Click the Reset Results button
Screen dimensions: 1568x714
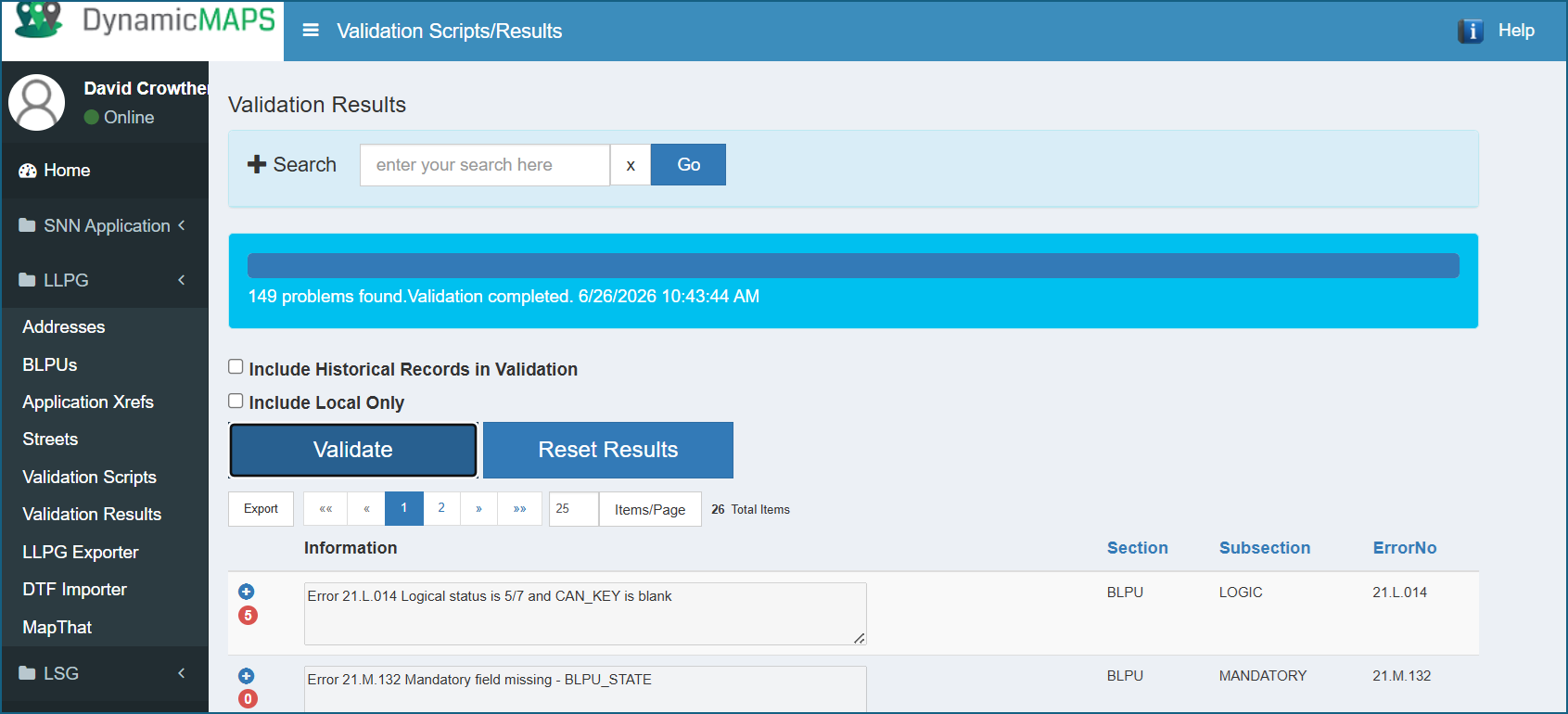608,450
